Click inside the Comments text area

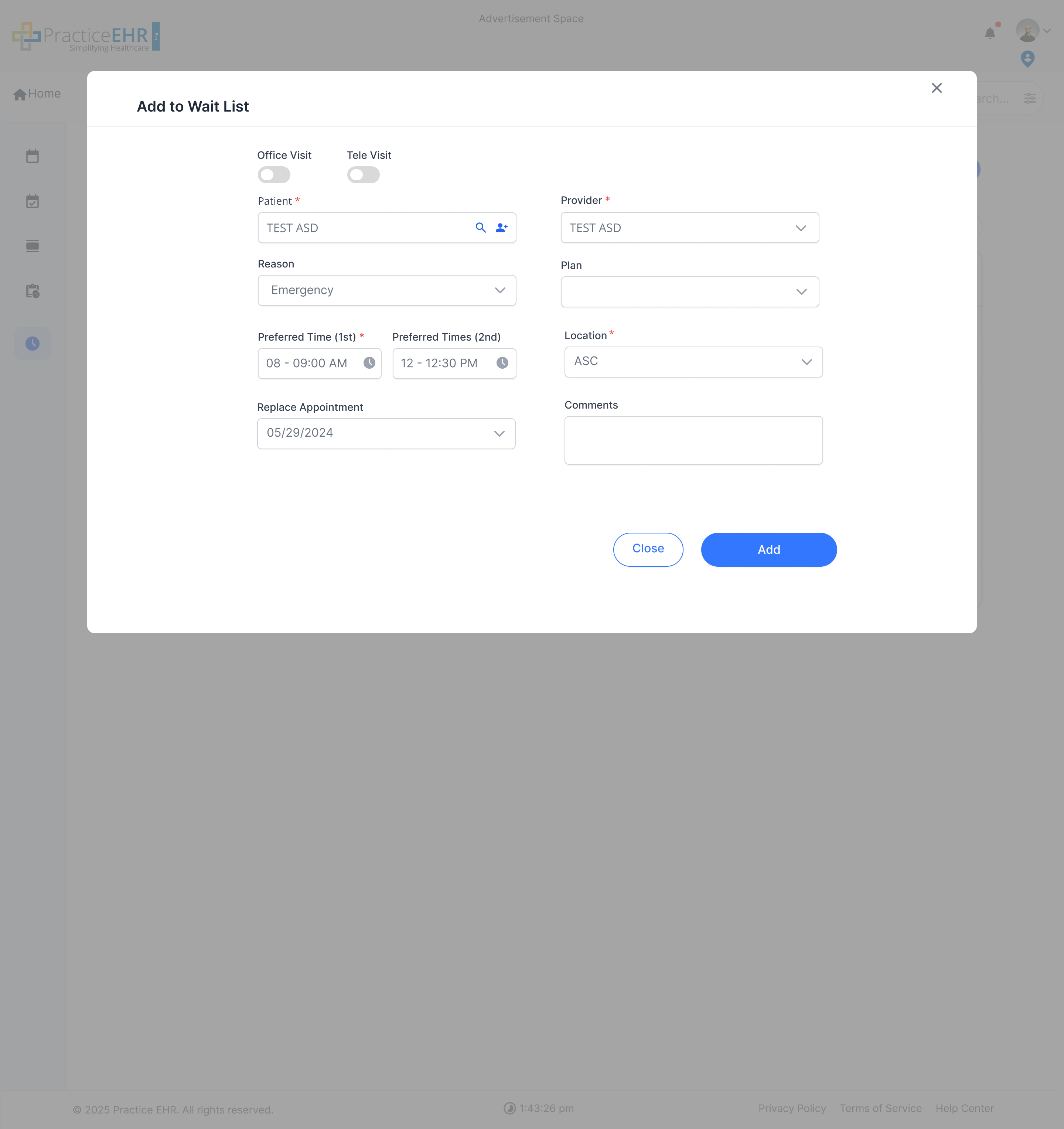(693, 440)
